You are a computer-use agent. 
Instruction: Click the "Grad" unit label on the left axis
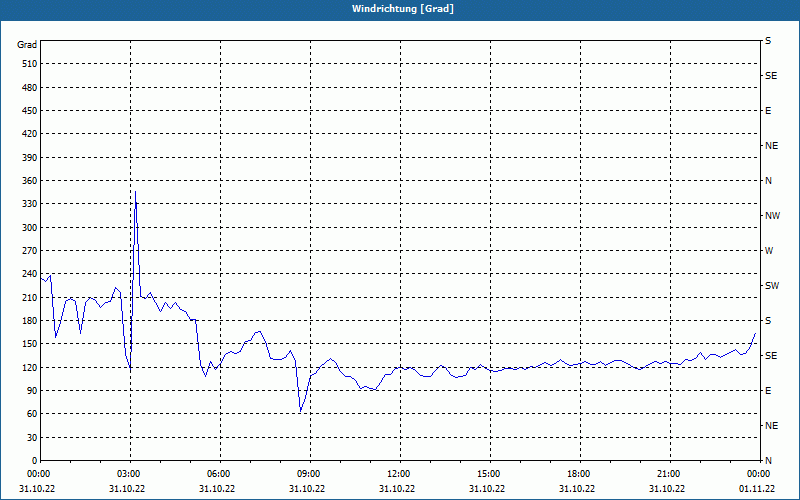click(x=27, y=45)
